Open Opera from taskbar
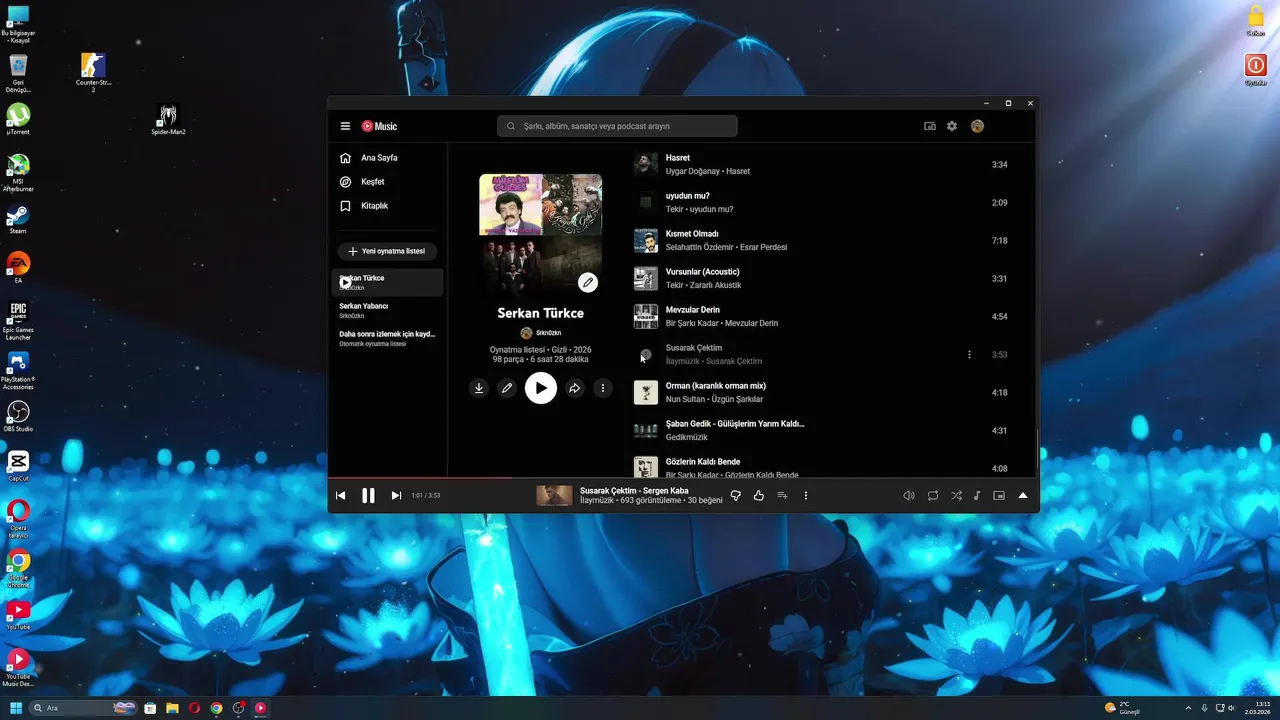The image size is (1280, 720). 194,708
